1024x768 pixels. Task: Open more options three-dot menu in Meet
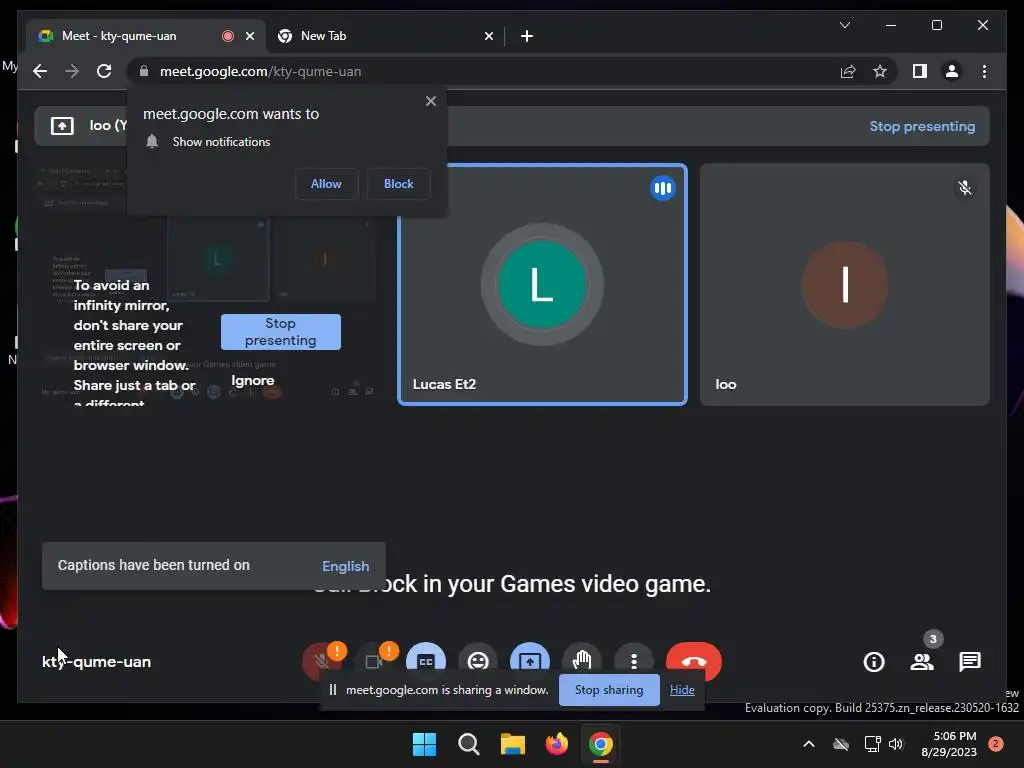pyautogui.click(x=633, y=661)
